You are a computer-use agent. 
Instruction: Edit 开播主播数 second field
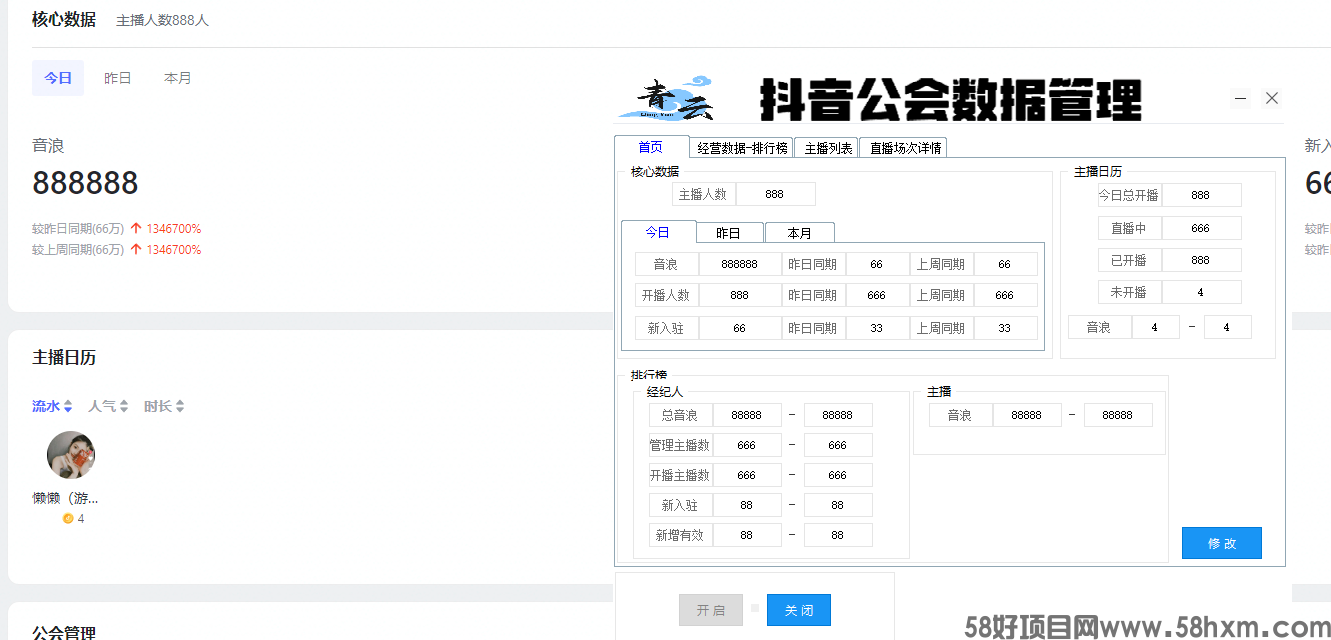click(x=838, y=475)
